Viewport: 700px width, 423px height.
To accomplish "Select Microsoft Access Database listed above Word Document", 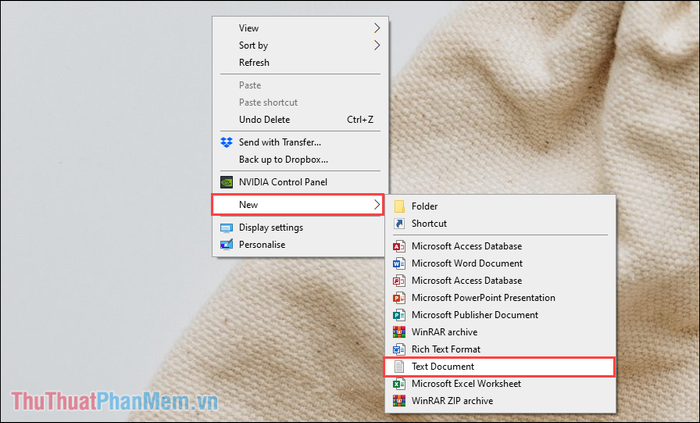I will coord(467,246).
